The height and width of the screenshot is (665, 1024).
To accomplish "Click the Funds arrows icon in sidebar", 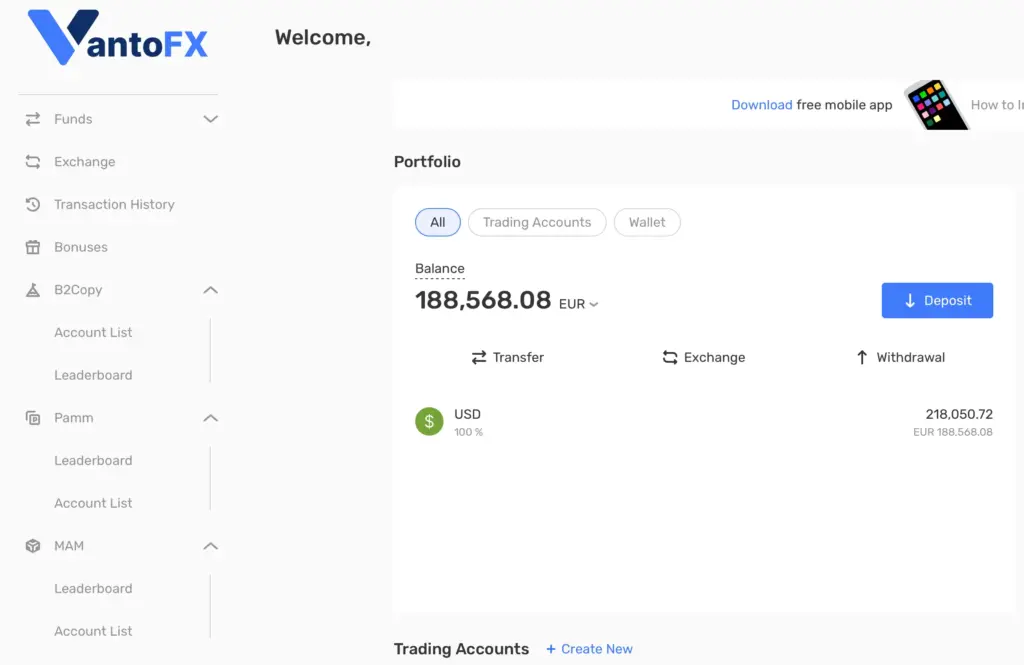I will click(33, 119).
